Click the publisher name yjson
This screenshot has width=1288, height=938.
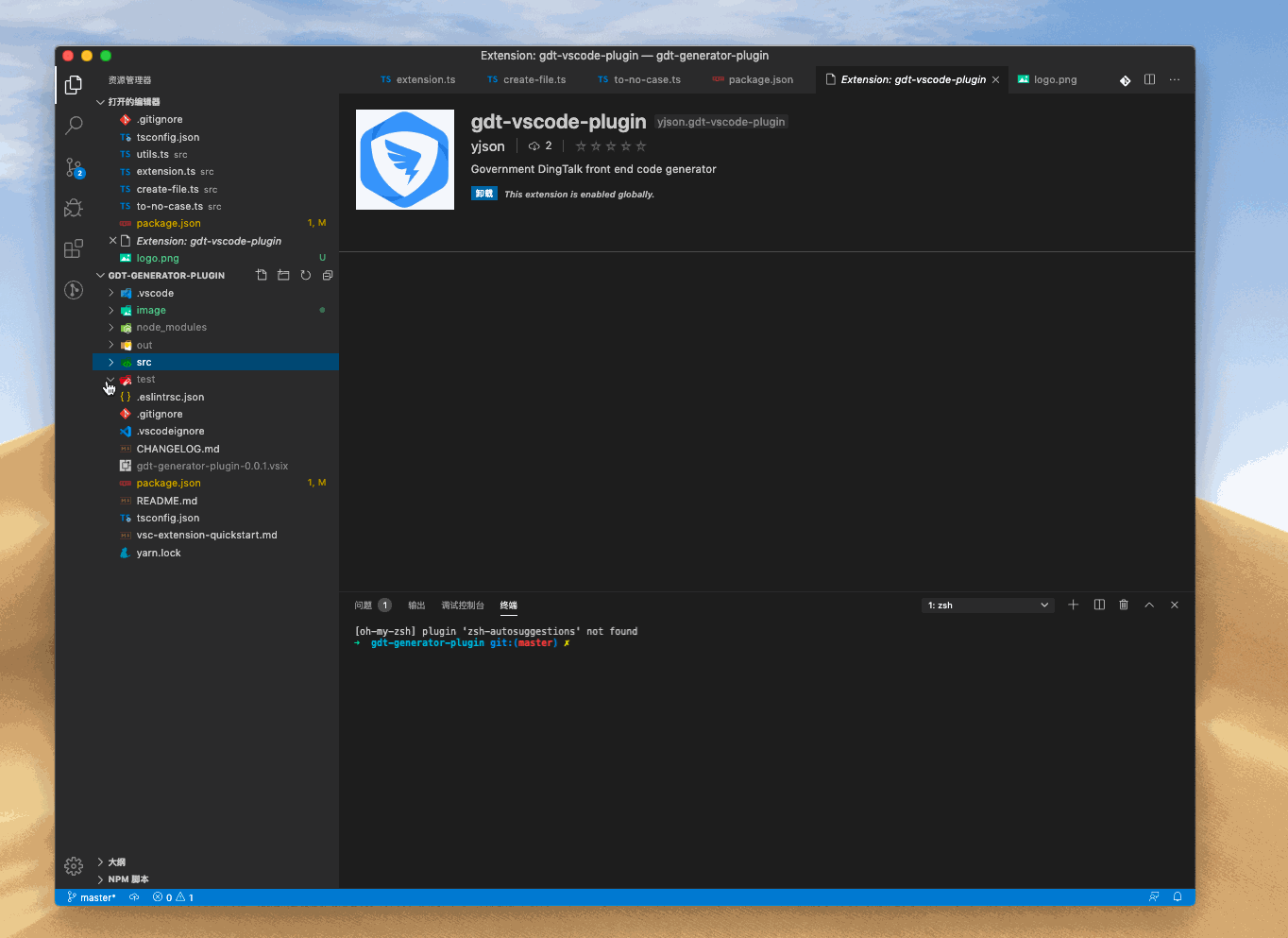tap(488, 146)
